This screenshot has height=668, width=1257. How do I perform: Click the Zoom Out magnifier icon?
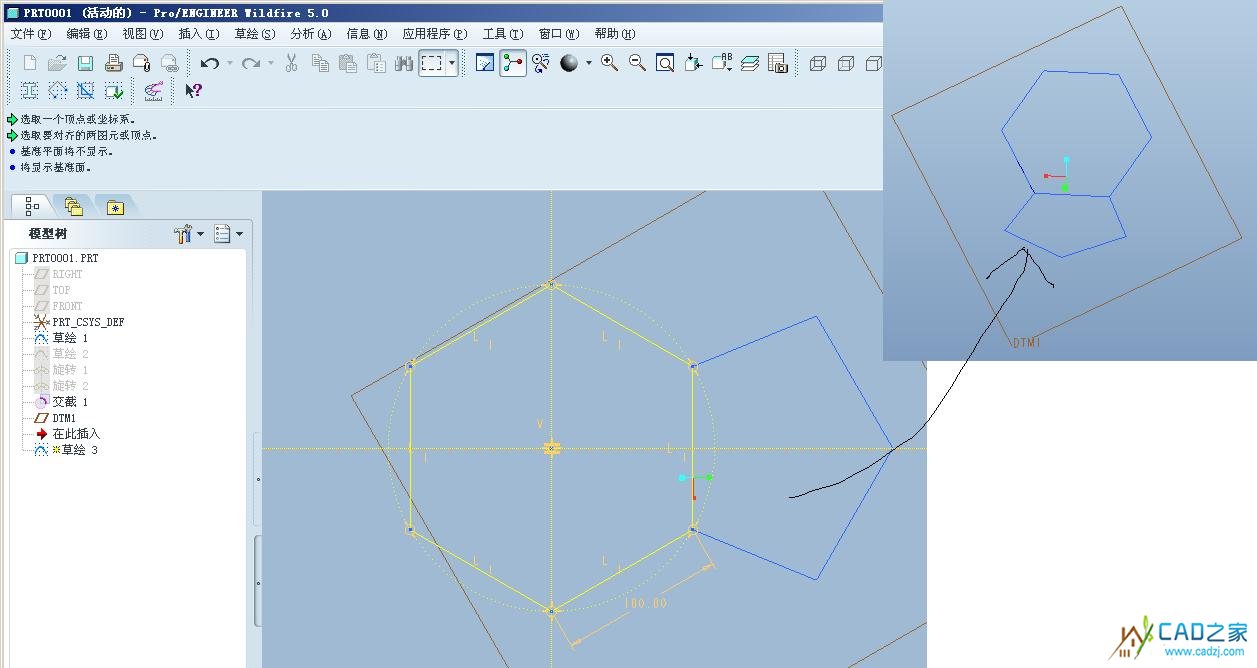coord(637,63)
